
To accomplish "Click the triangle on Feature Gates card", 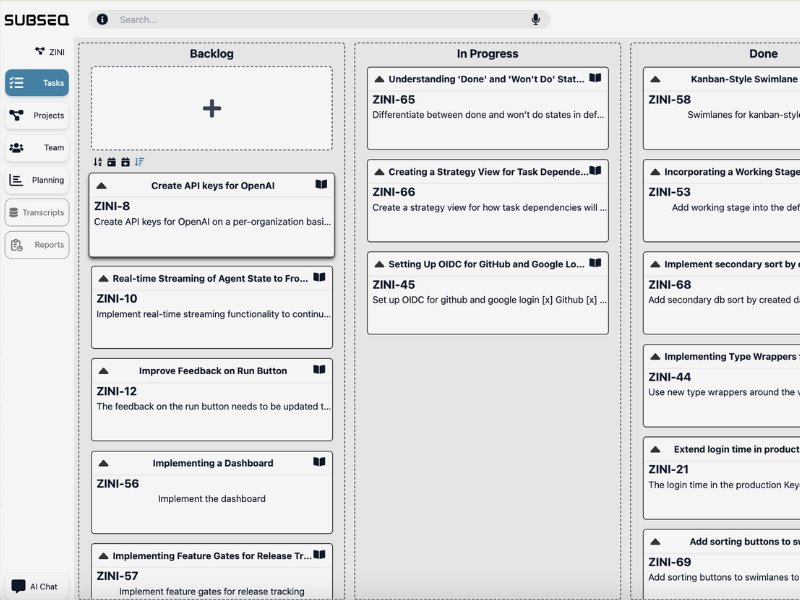I will 104,556.
